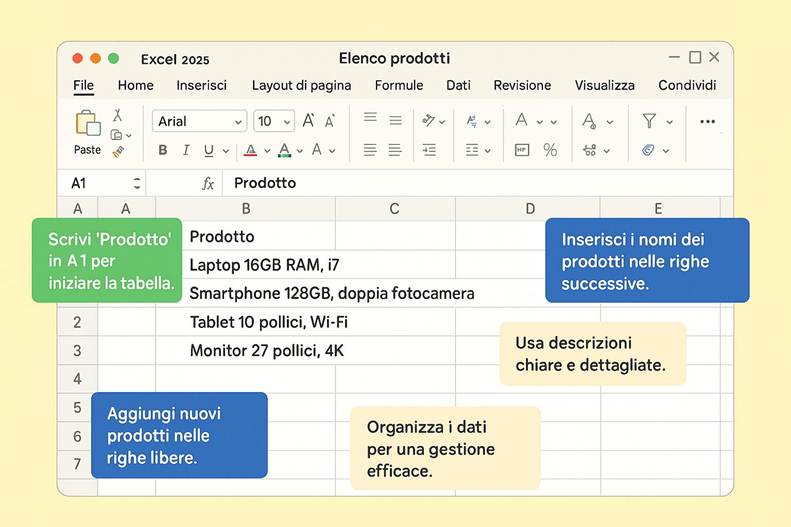
Task: Click the red font color A swatch
Action: 251,151
